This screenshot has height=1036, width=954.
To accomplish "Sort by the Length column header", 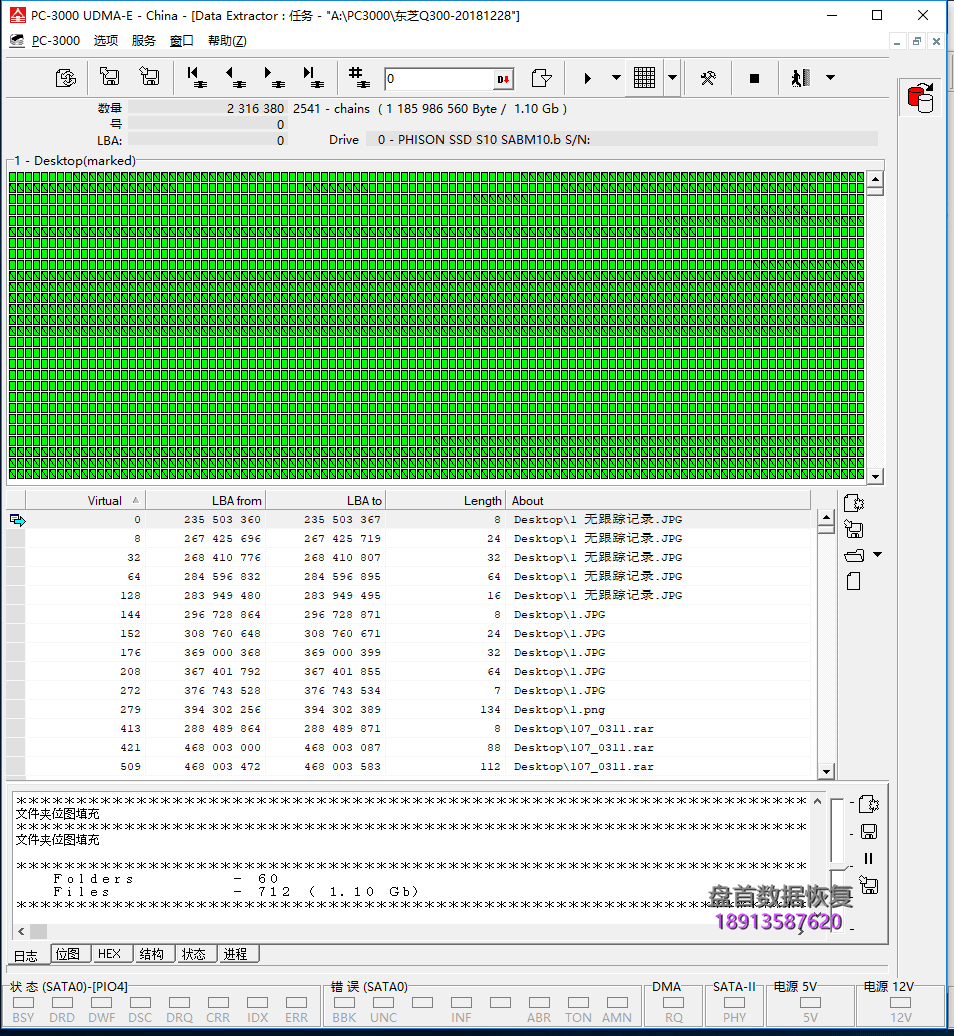I will (x=445, y=500).
